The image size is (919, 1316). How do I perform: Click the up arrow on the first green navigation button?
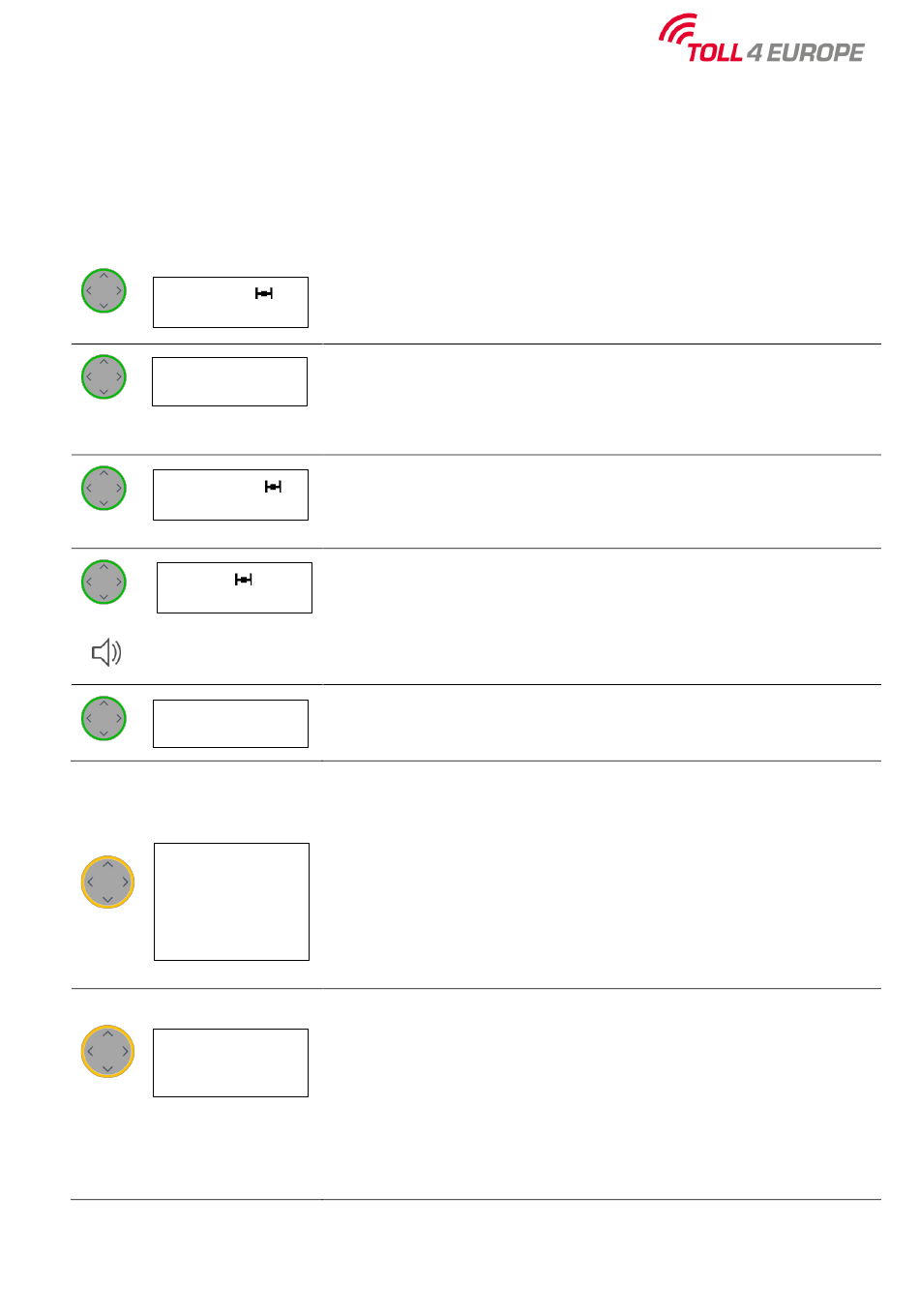104,276
